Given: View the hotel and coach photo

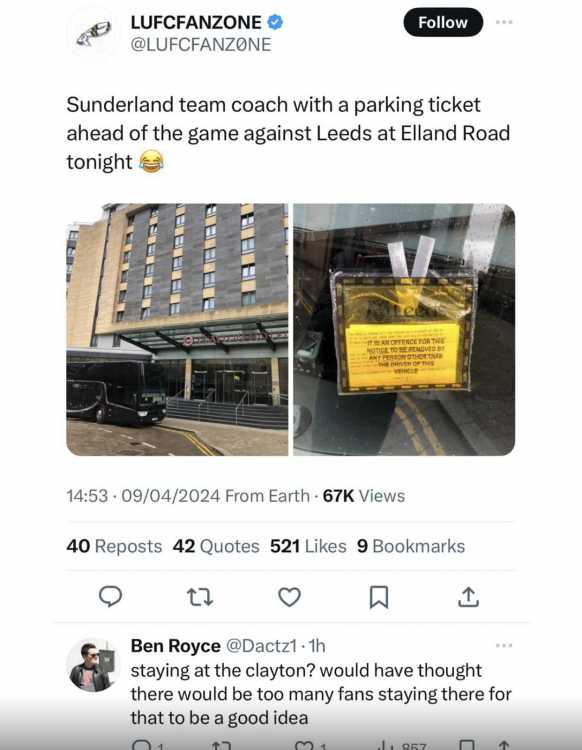Looking at the screenshot, I should tap(177, 330).
